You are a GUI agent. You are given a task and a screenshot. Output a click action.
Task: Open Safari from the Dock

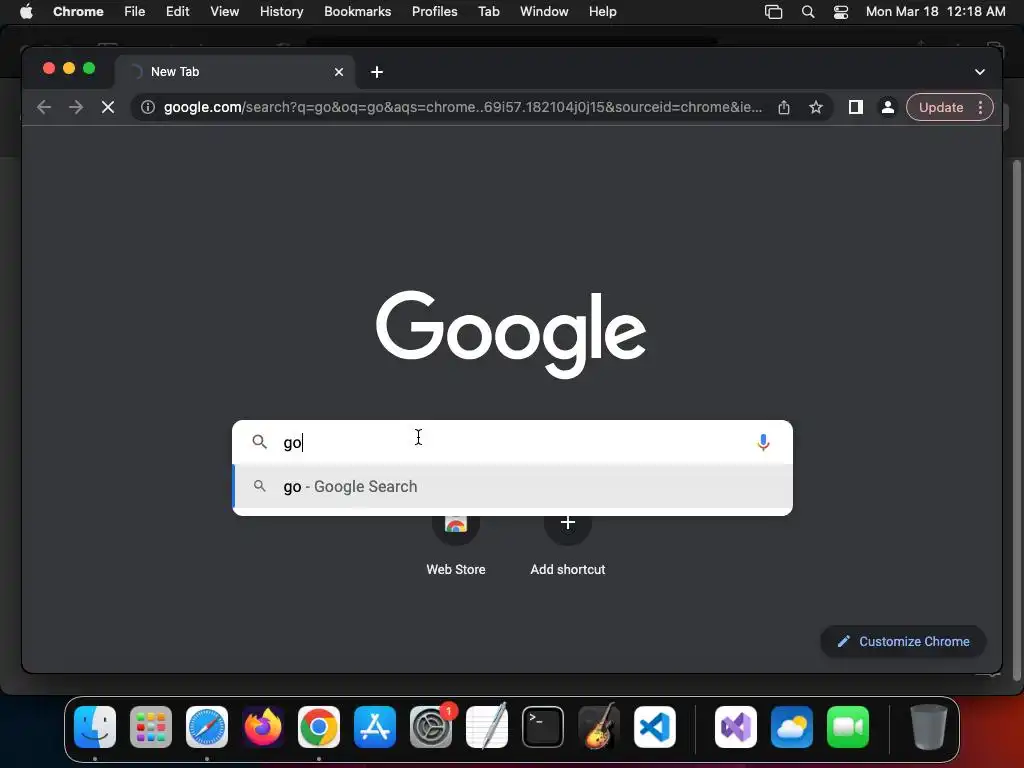tap(207, 727)
